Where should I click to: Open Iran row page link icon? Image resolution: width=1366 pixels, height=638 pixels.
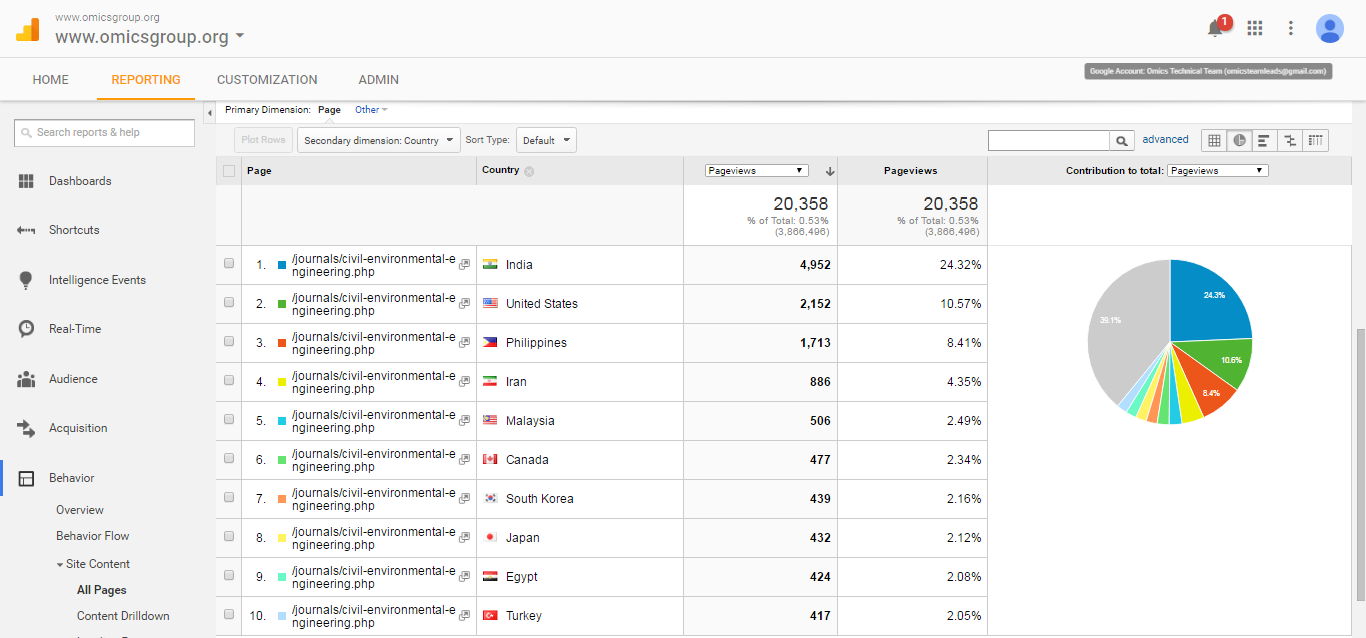click(464, 382)
